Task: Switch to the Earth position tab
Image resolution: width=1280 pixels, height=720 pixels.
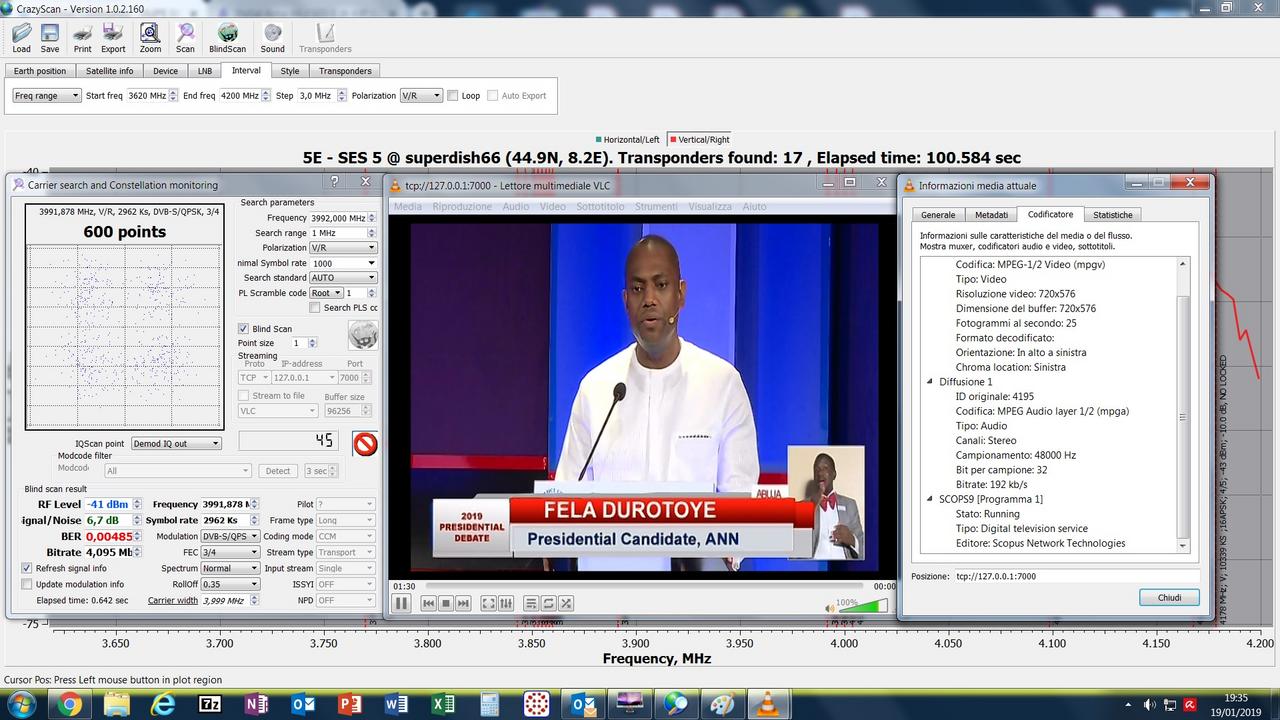Action: point(40,71)
